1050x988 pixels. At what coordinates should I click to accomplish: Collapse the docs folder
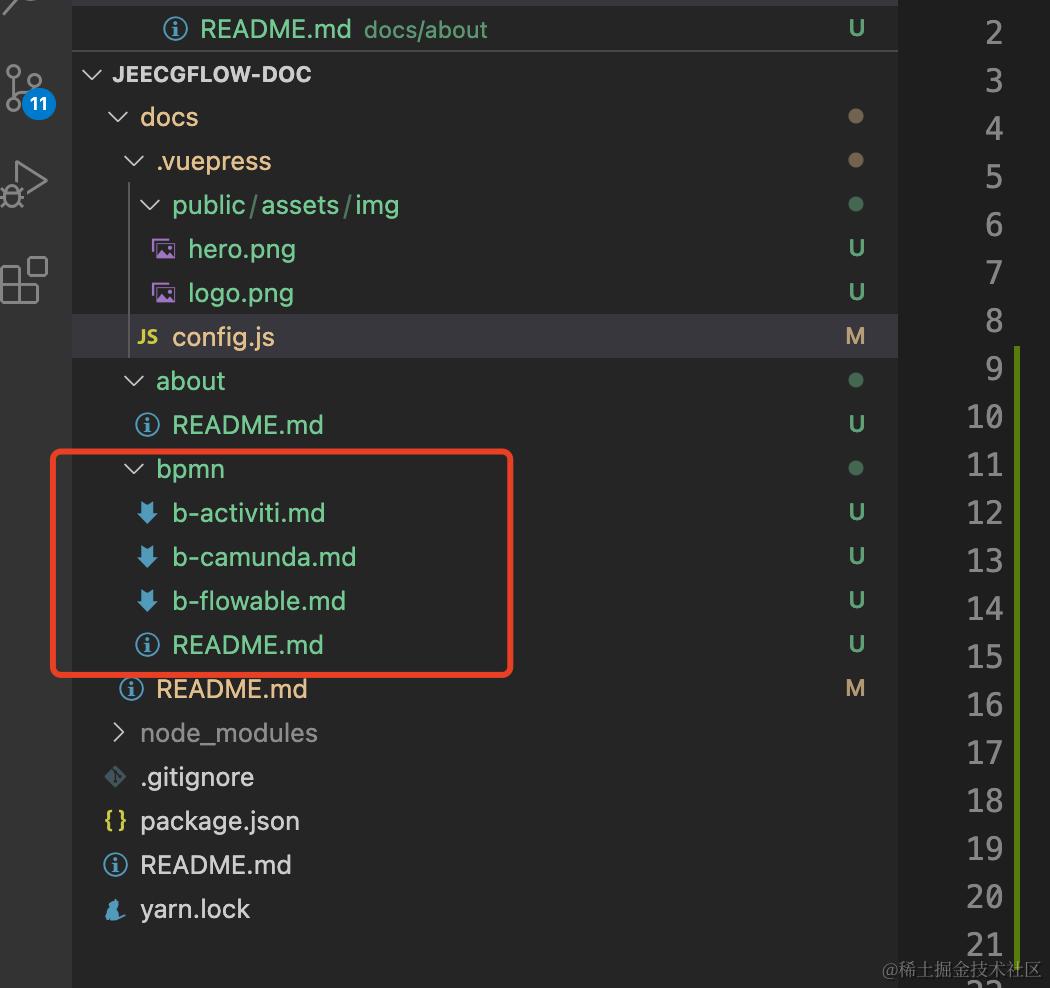(x=118, y=117)
